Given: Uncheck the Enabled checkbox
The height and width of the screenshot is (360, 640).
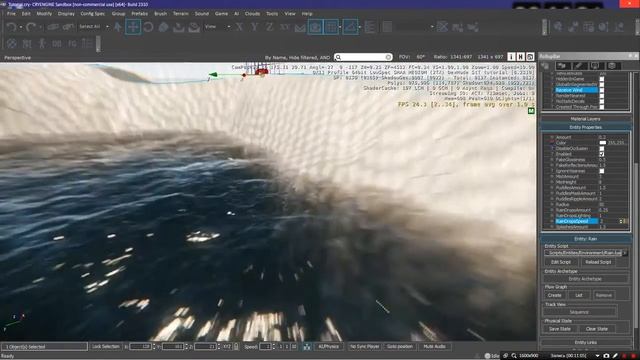Looking at the screenshot, I should point(602,154).
